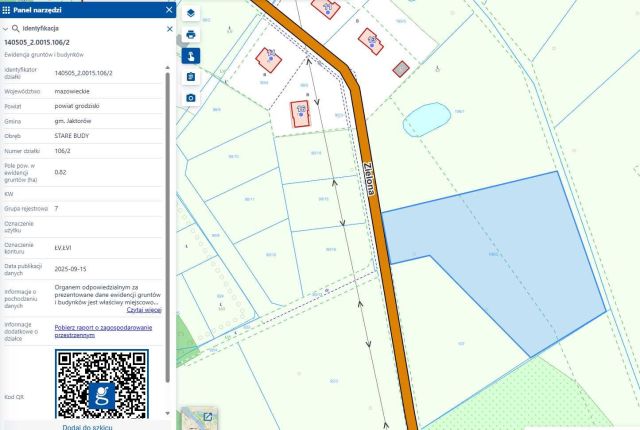Click the area value 0.82
The width and height of the screenshot is (640, 430).
[60, 172]
